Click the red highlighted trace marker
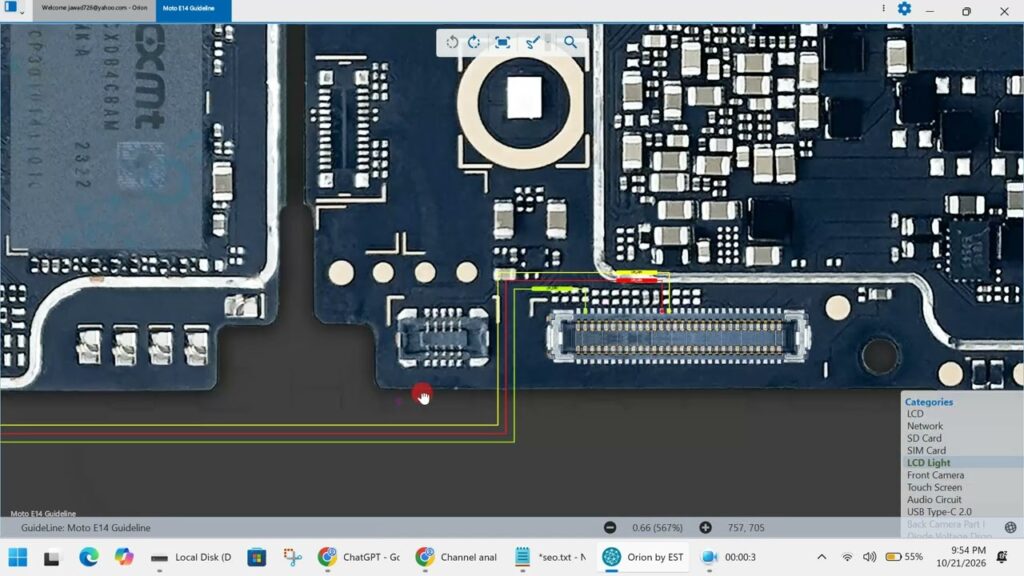The width and height of the screenshot is (1024, 576). tap(637, 280)
